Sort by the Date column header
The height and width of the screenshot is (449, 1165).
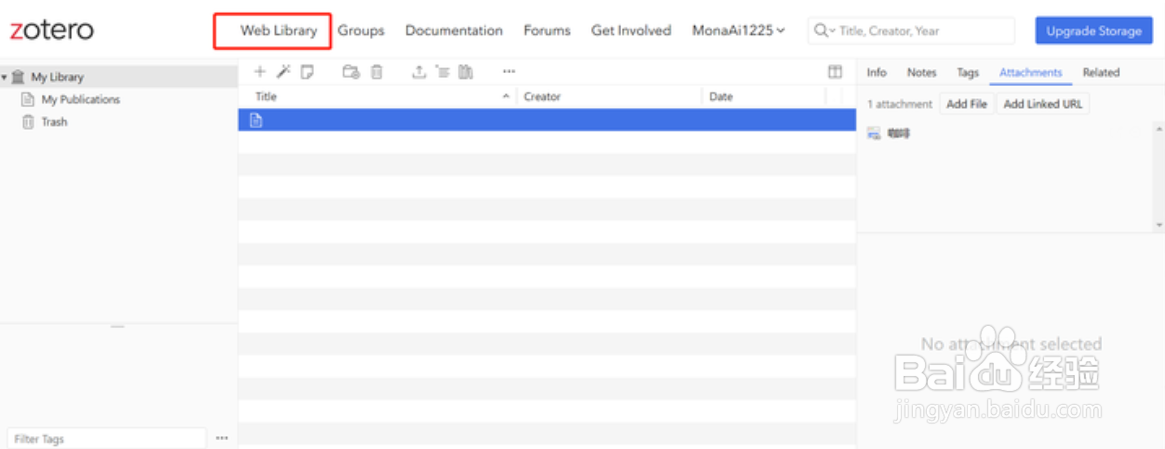click(763, 97)
